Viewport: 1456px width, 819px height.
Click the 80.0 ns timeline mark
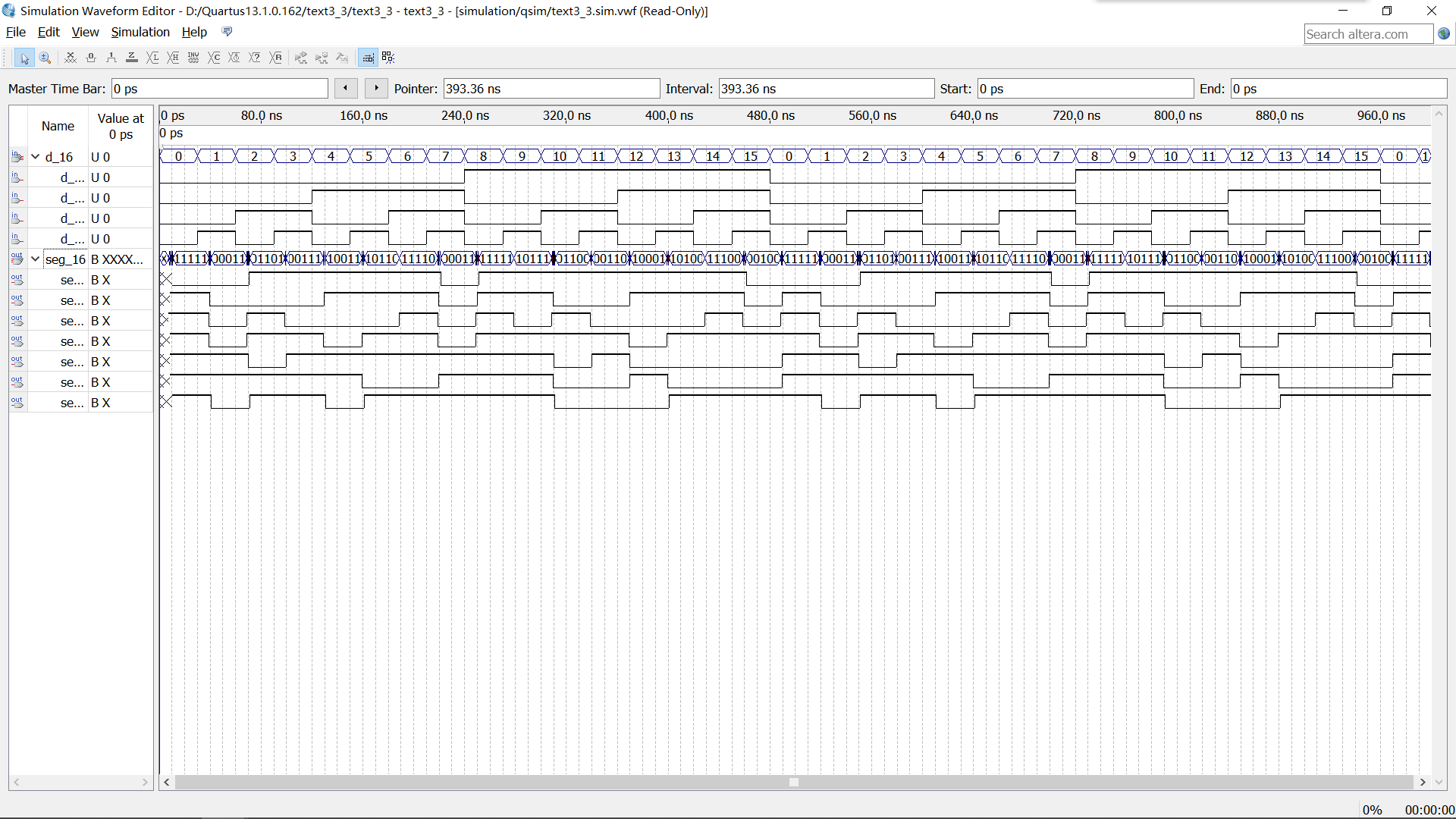tap(262, 115)
